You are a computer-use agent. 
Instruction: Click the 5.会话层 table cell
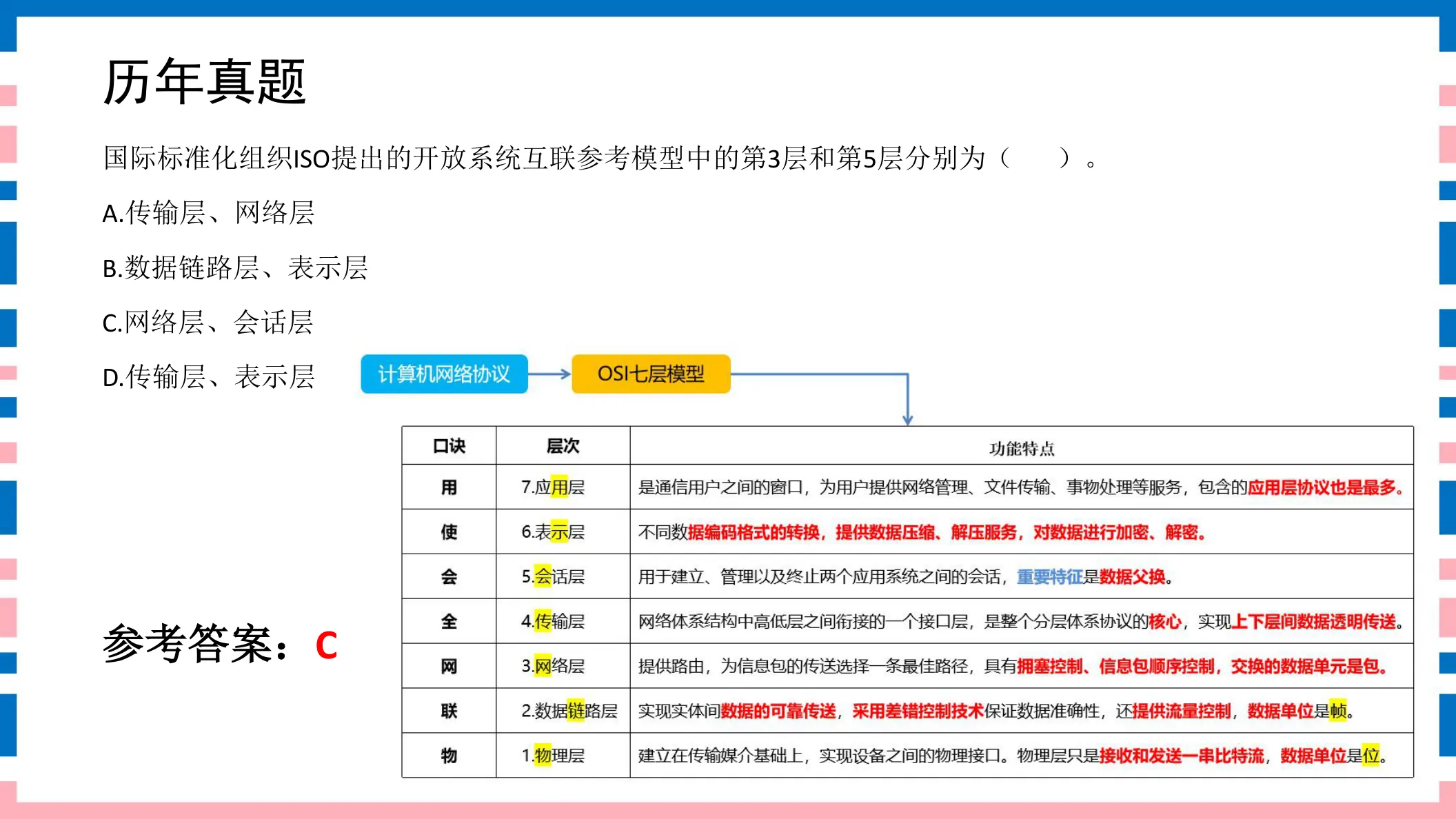[563, 576]
